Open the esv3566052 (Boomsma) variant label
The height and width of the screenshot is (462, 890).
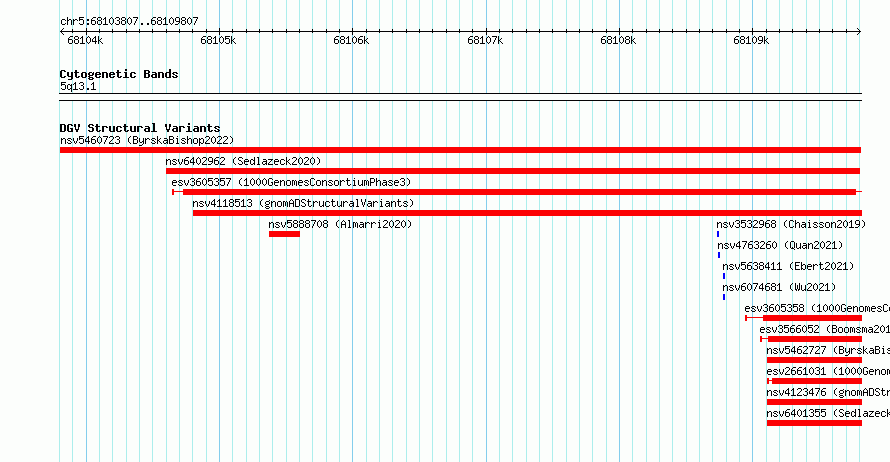coord(825,329)
